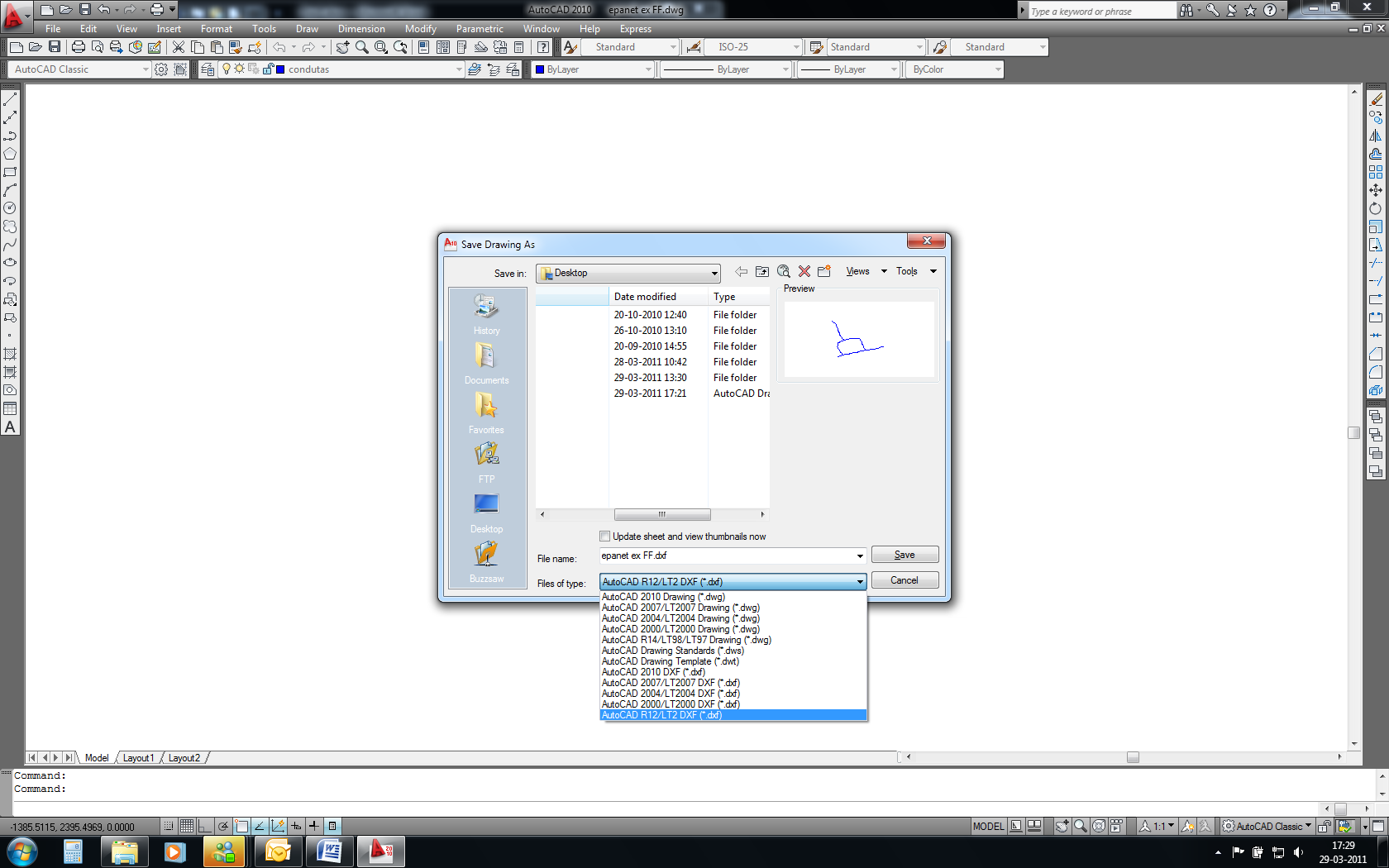Create New Folder icon in dialog
Viewport: 1389px width, 868px height.
pos(824,271)
